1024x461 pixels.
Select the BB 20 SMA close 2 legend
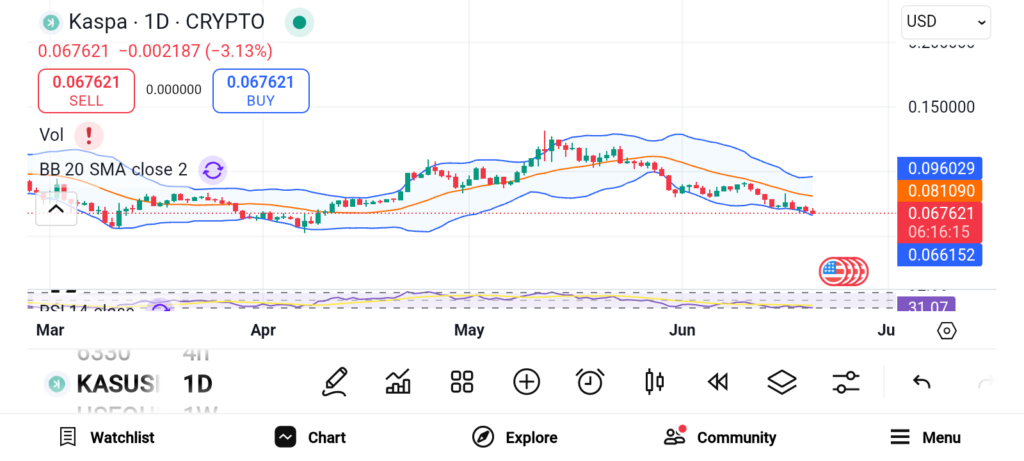click(x=114, y=170)
